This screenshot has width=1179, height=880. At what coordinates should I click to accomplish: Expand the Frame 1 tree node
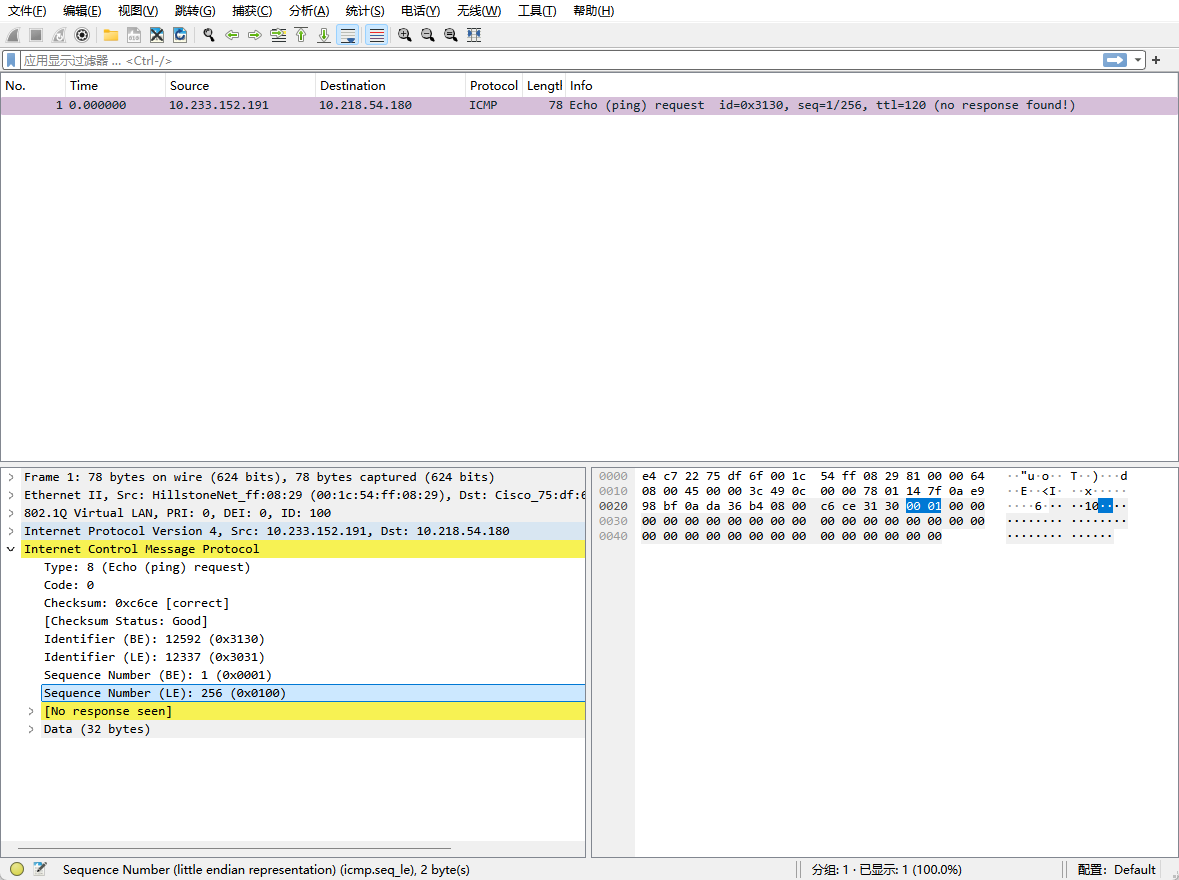pos(11,477)
